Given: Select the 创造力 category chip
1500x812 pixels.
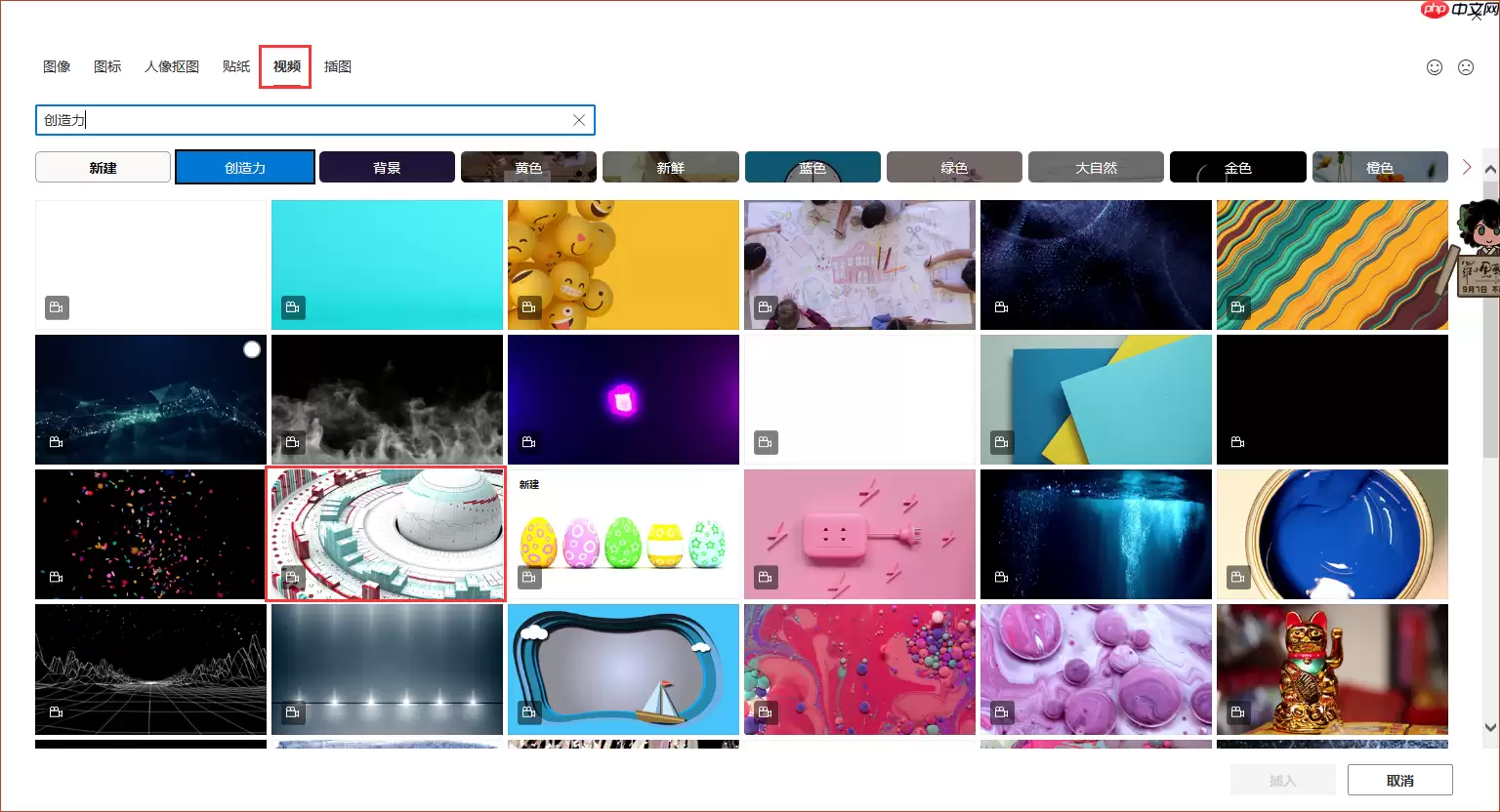Looking at the screenshot, I should coord(245,167).
